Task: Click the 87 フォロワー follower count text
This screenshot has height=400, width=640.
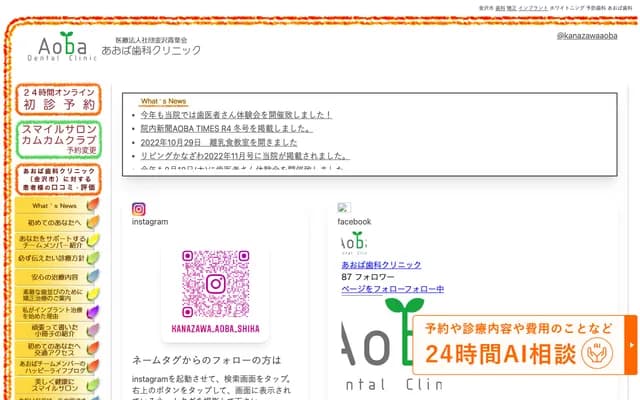Action: click(368, 277)
